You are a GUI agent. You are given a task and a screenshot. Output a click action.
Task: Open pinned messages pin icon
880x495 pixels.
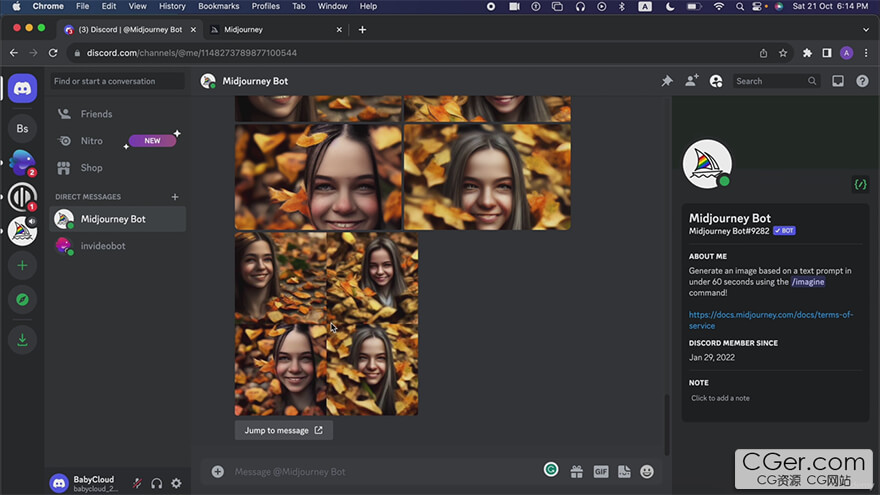point(667,81)
